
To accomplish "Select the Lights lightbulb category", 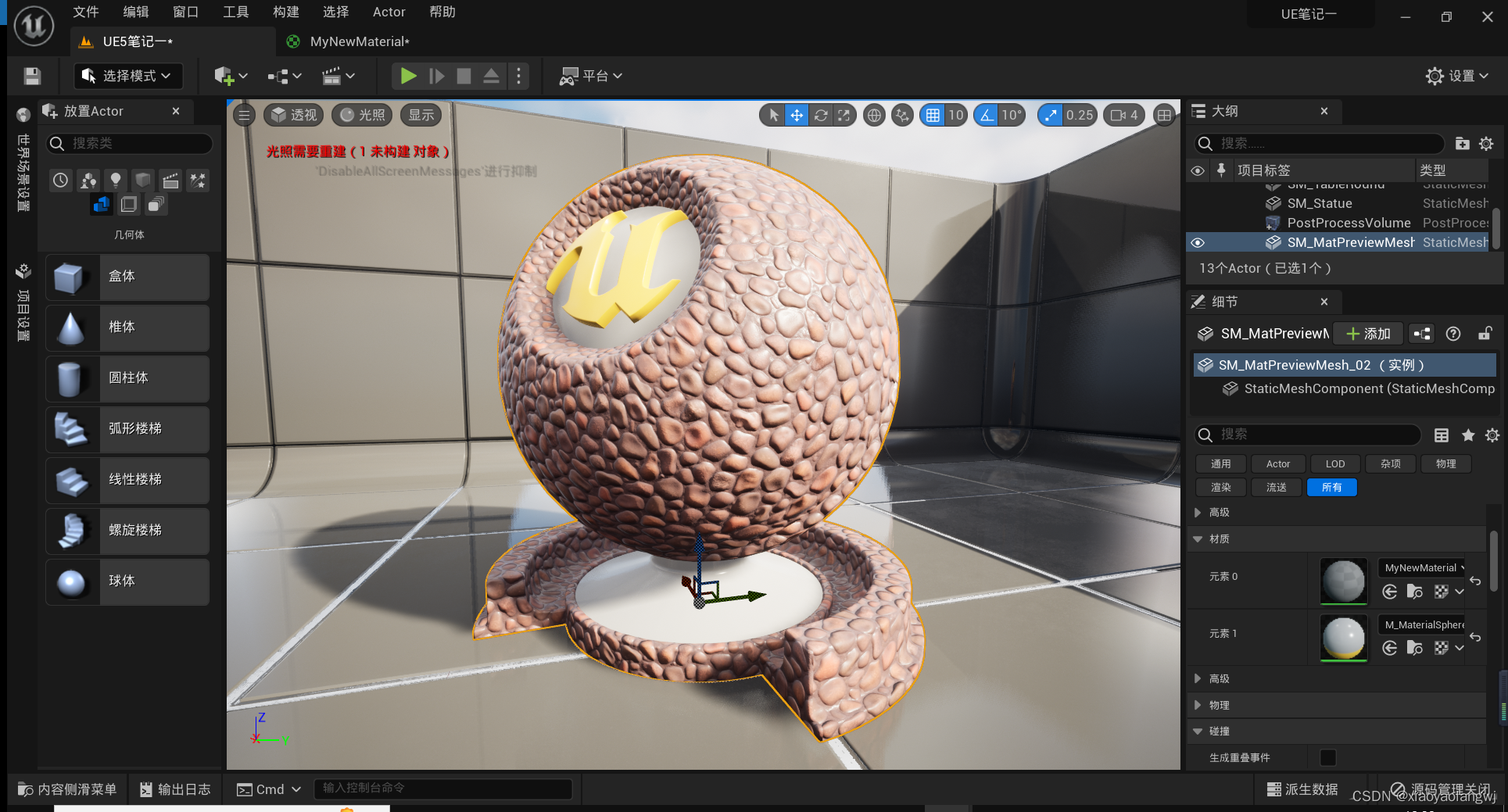I will point(116,181).
